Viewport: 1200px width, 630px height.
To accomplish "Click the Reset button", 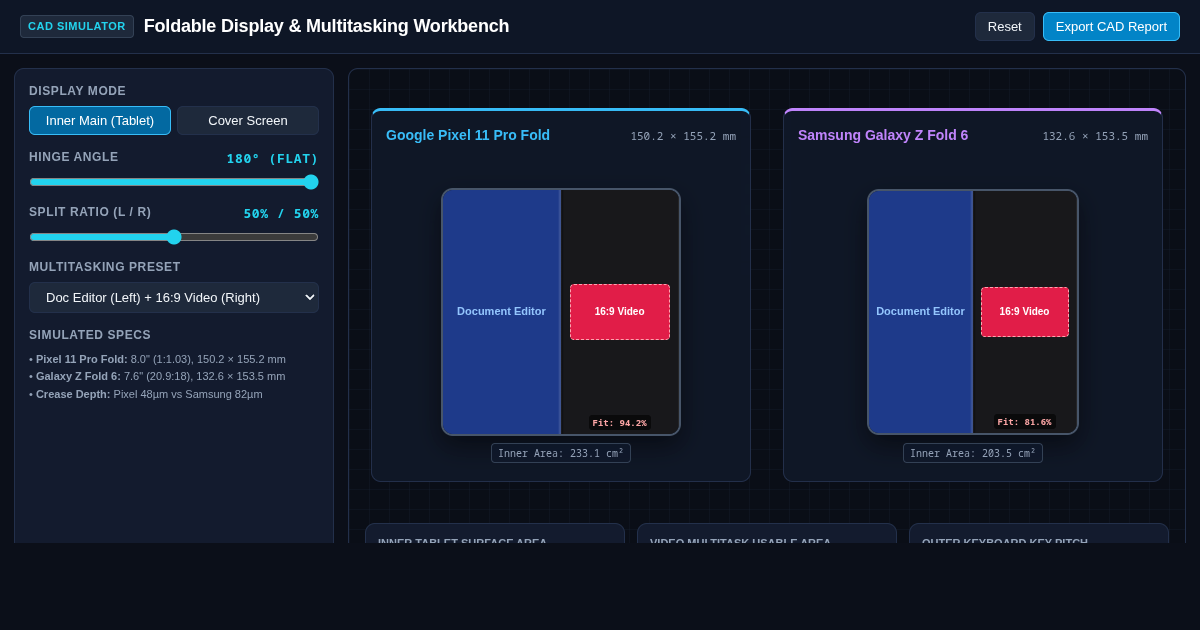I will (x=1004, y=26).
